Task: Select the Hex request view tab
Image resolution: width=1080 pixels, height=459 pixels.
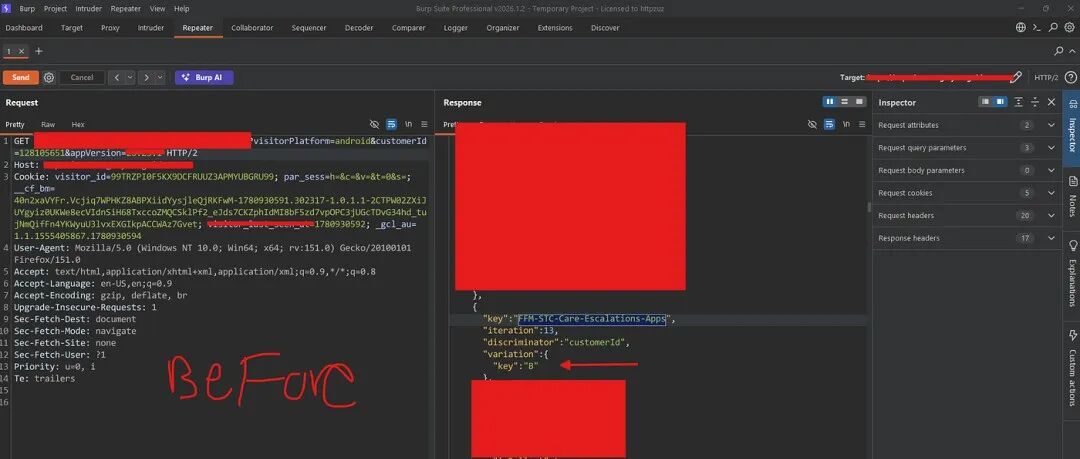Action: pos(78,125)
